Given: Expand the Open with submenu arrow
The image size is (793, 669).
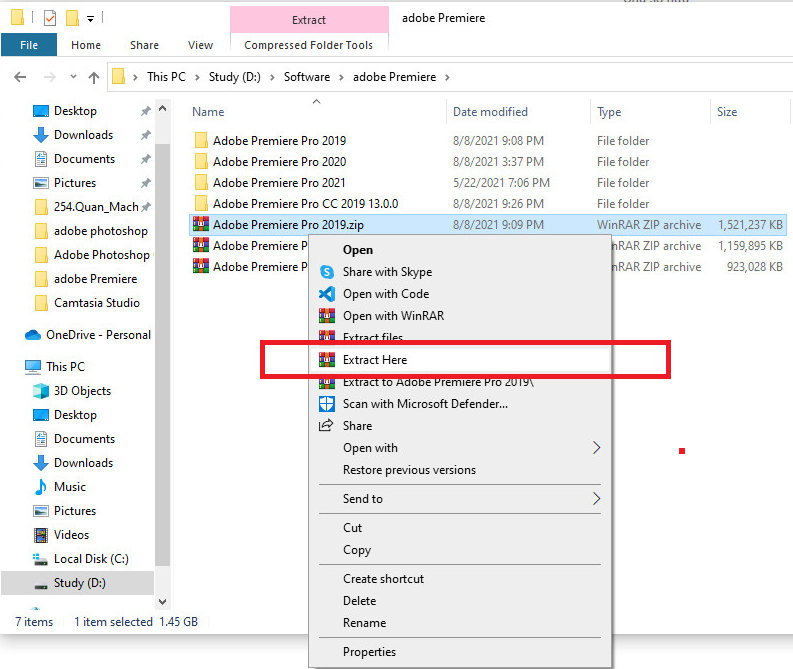Looking at the screenshot, I should [x=597, y=448].
